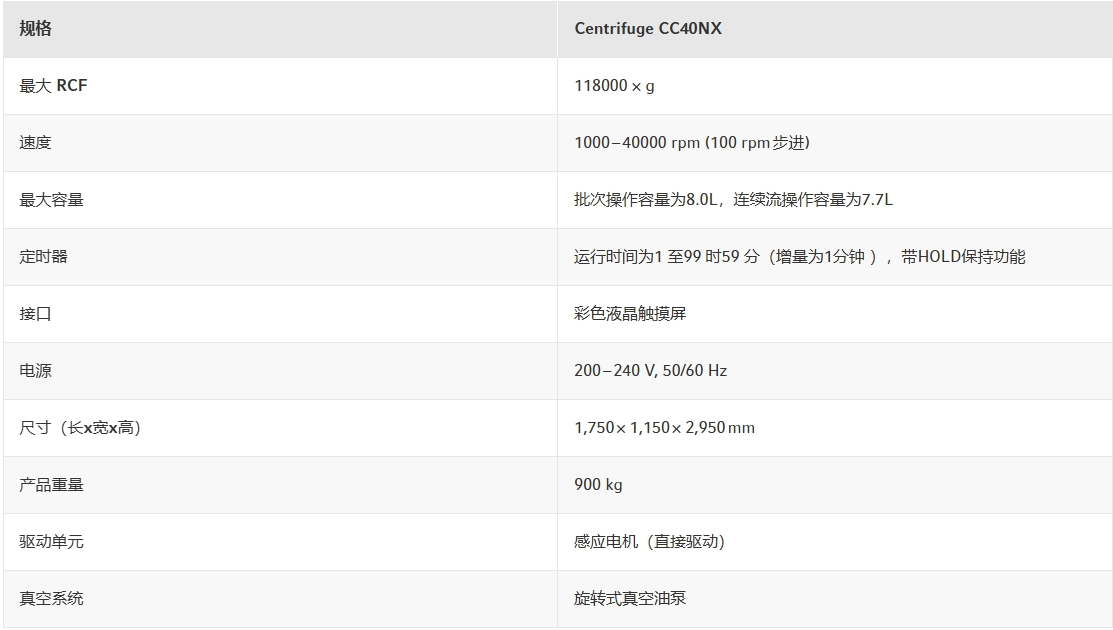Select the 1,750× 1,150× 2,950 mm value
This screenshot has height=630, width=1113.
(664, 428)
